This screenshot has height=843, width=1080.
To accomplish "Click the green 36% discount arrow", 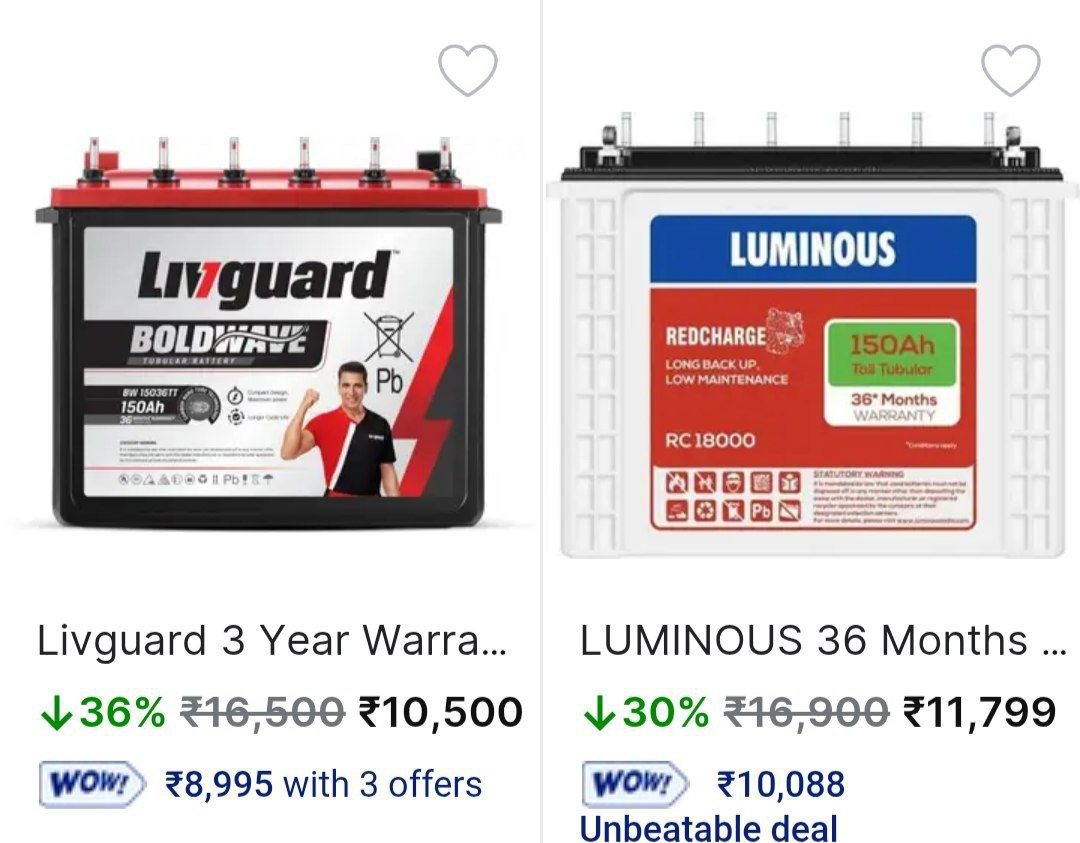I will 55,712.
